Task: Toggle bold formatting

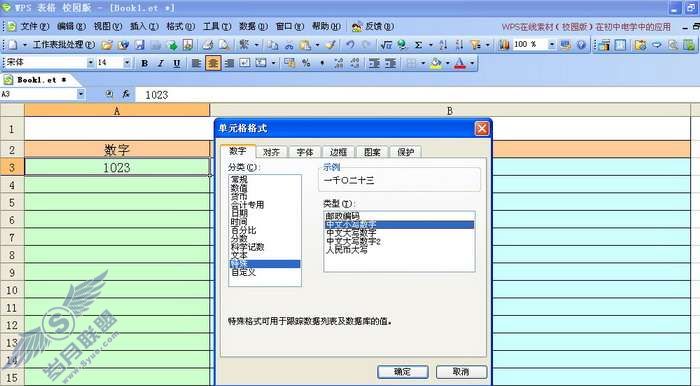Action: [144, 63]
